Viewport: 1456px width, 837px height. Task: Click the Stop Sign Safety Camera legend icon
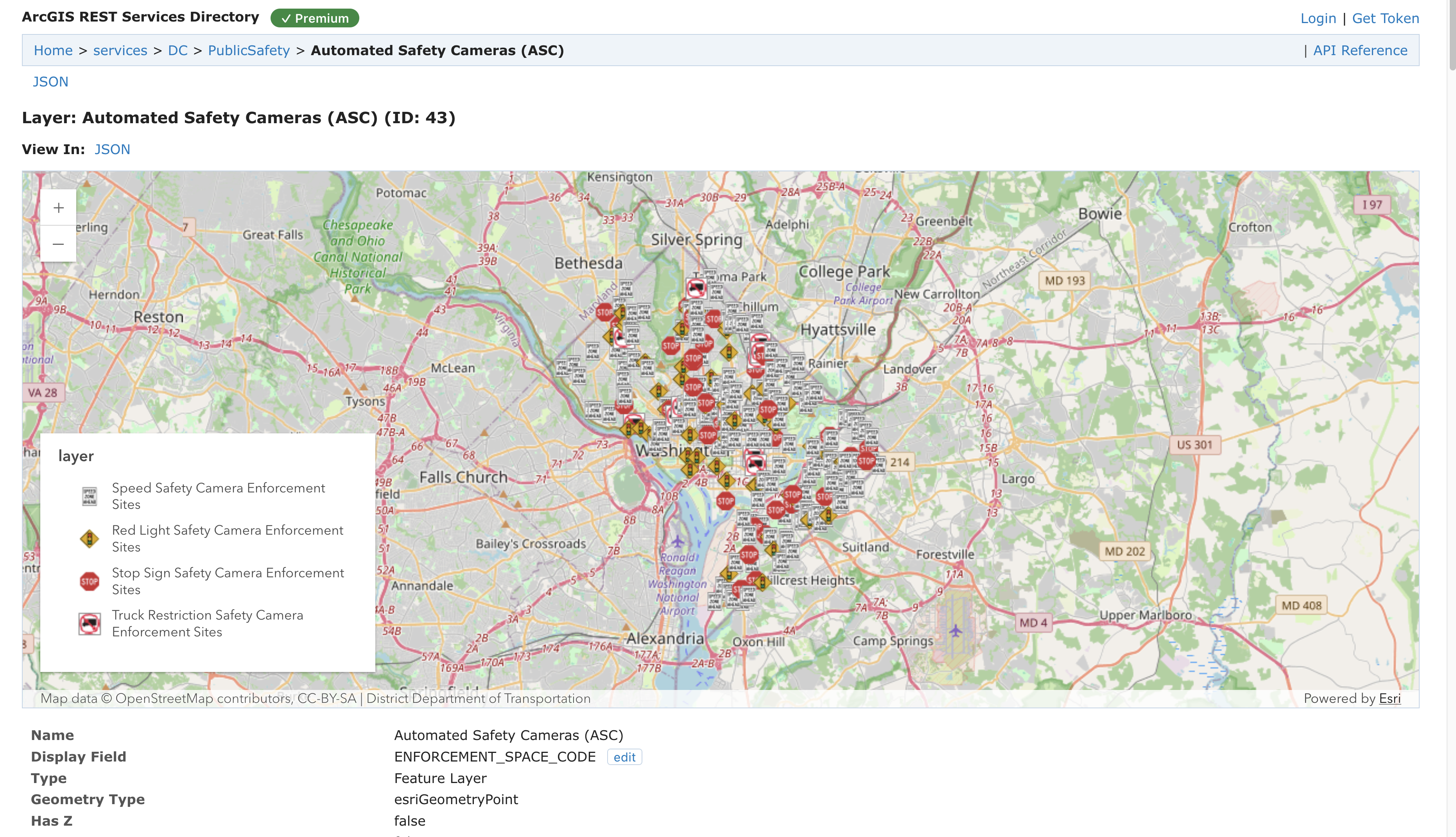click(x=90, y=581)
